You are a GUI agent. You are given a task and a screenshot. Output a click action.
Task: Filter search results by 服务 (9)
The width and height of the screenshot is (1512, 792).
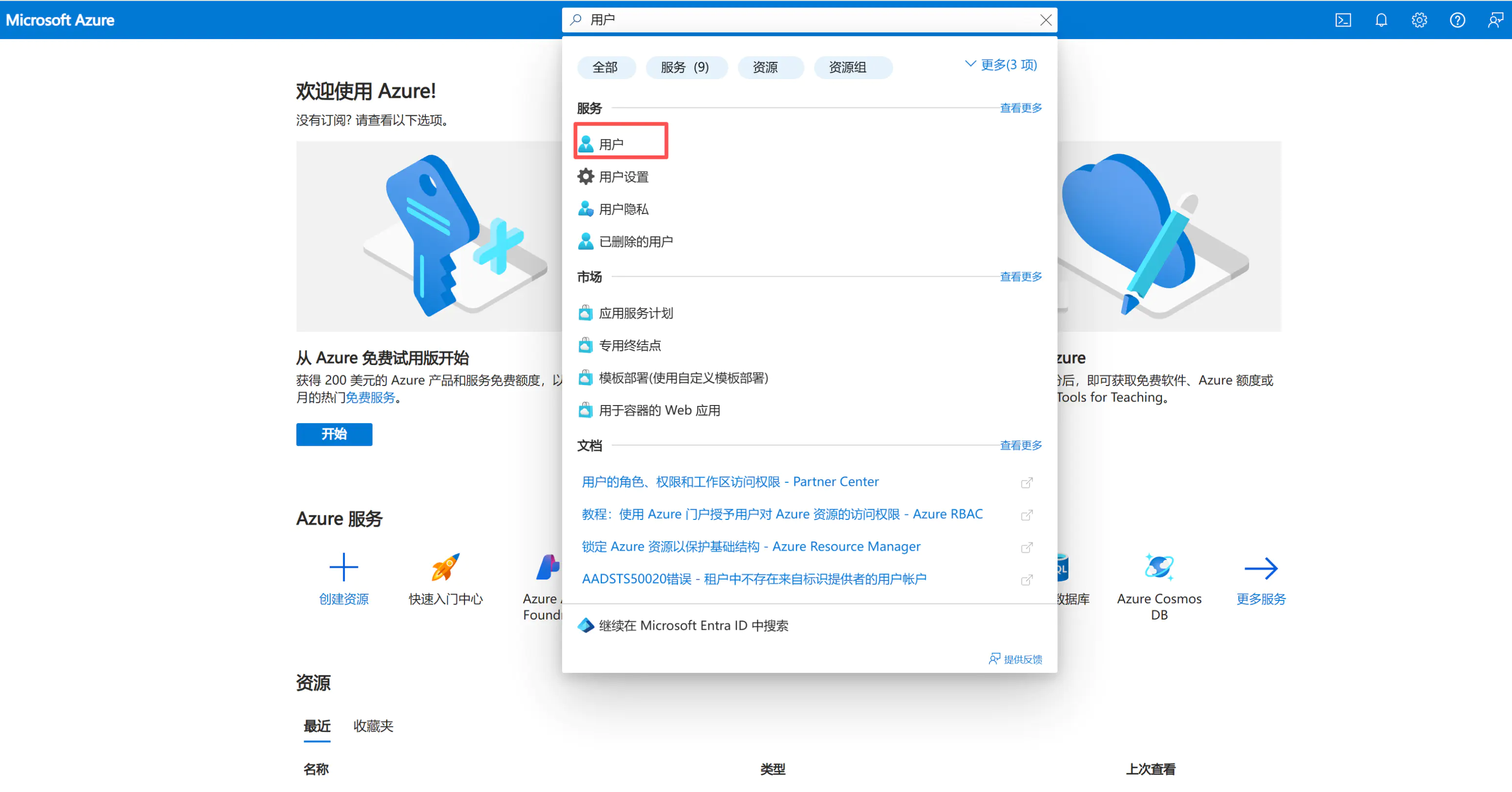click(x=687, y=67)
